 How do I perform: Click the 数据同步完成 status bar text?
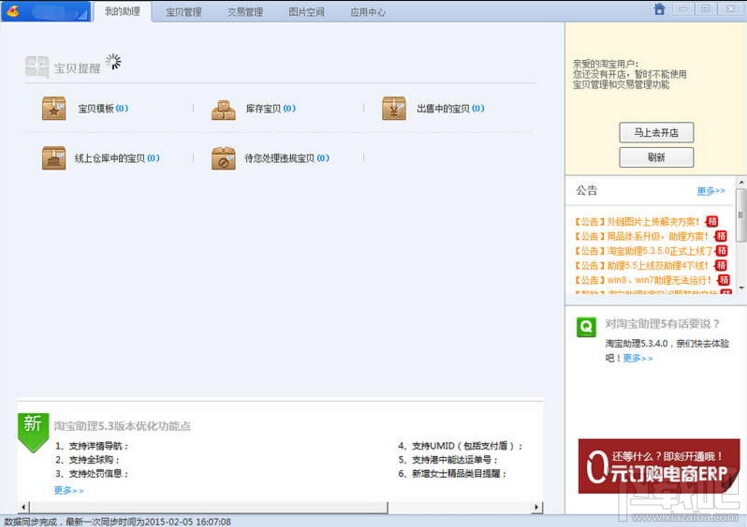(117, 522)
